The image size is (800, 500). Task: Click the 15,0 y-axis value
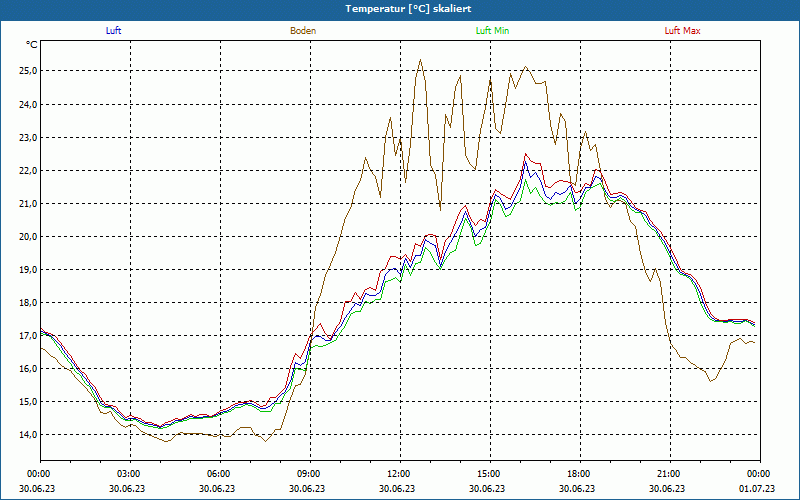(28, 402)
